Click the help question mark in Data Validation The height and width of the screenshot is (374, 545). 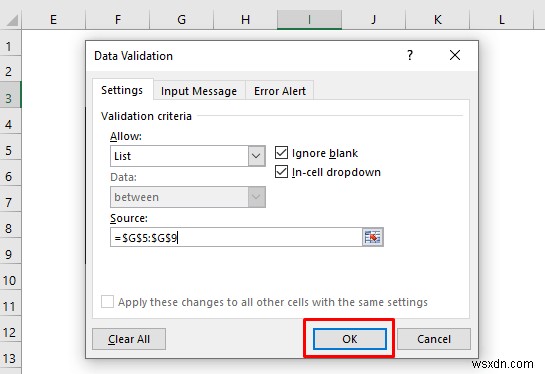tap(410, 55)
